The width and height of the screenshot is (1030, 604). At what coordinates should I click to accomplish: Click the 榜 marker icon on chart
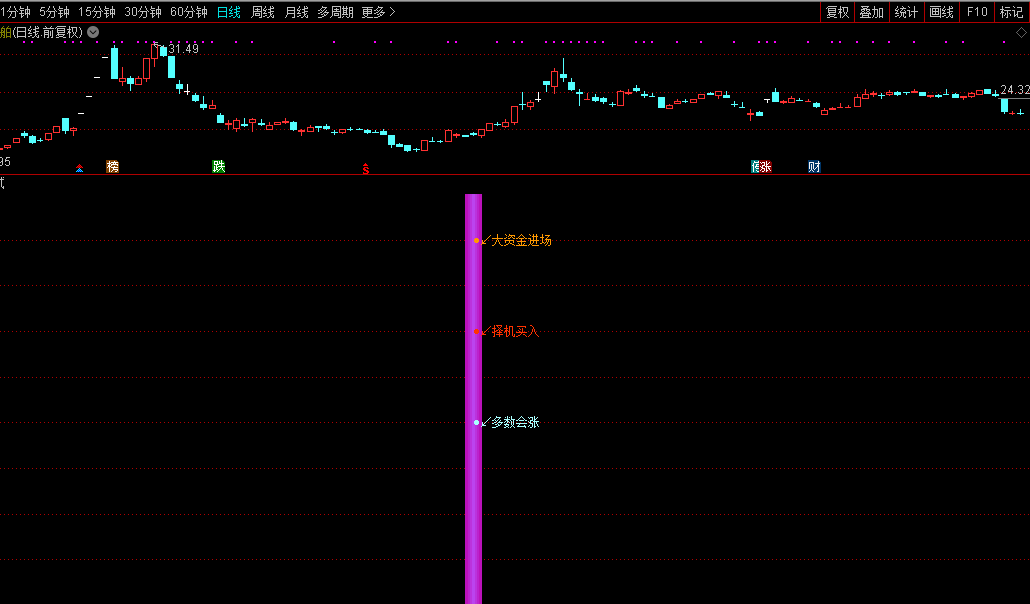click(112, 167)
